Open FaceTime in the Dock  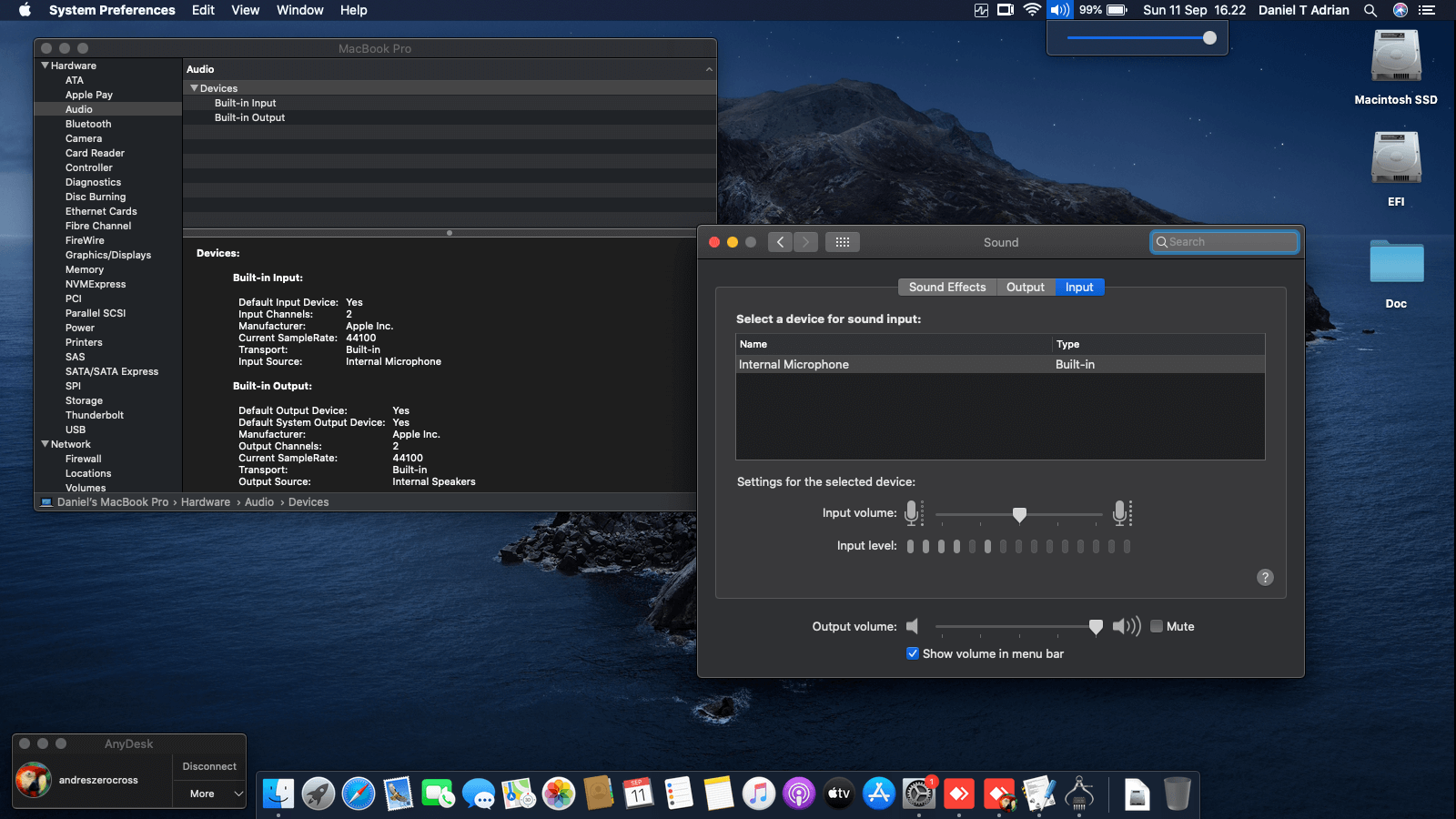click(x=439, y=794)
